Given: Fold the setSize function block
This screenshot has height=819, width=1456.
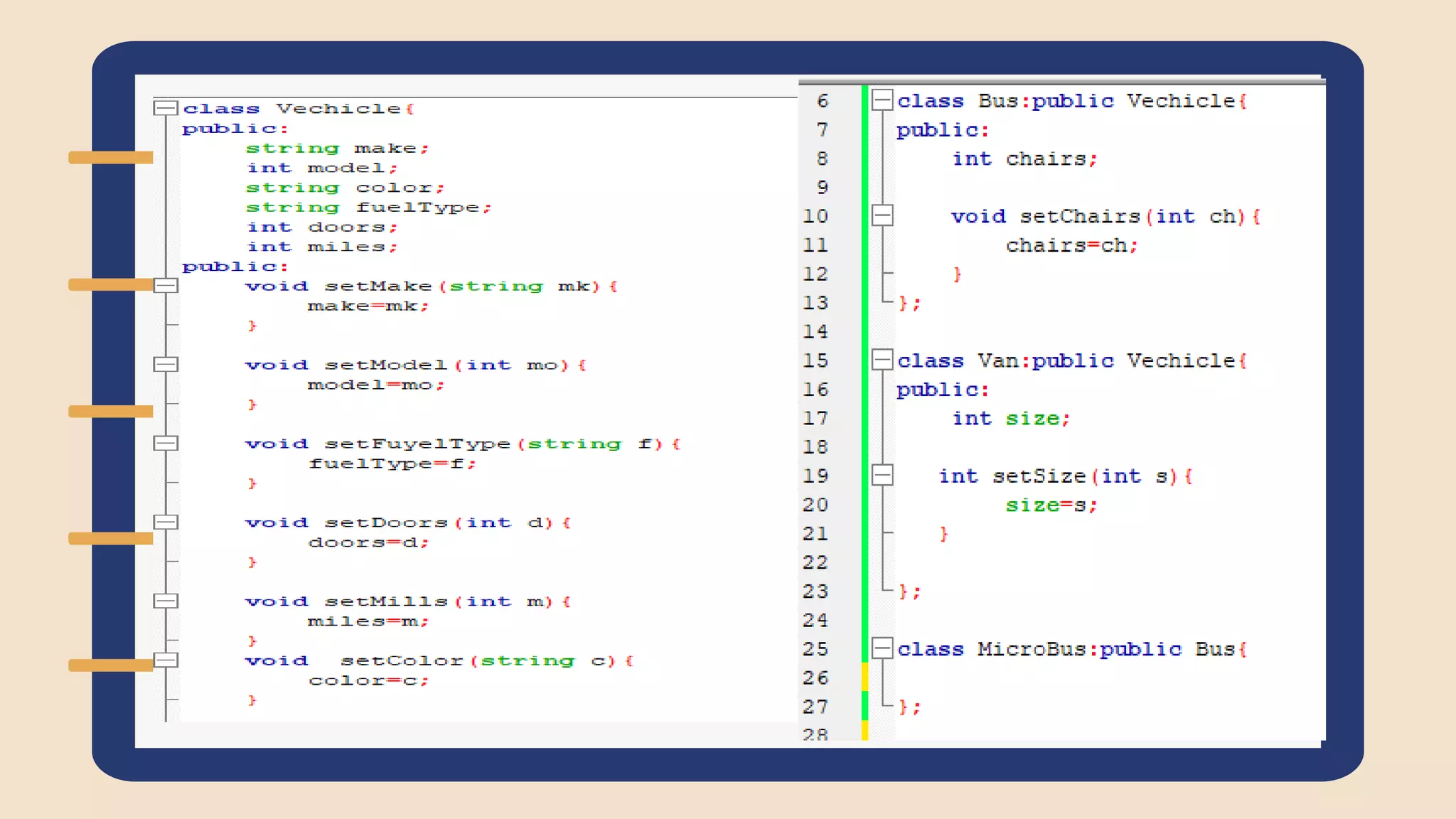Looking at the screenshot, I should coord(882,475).
